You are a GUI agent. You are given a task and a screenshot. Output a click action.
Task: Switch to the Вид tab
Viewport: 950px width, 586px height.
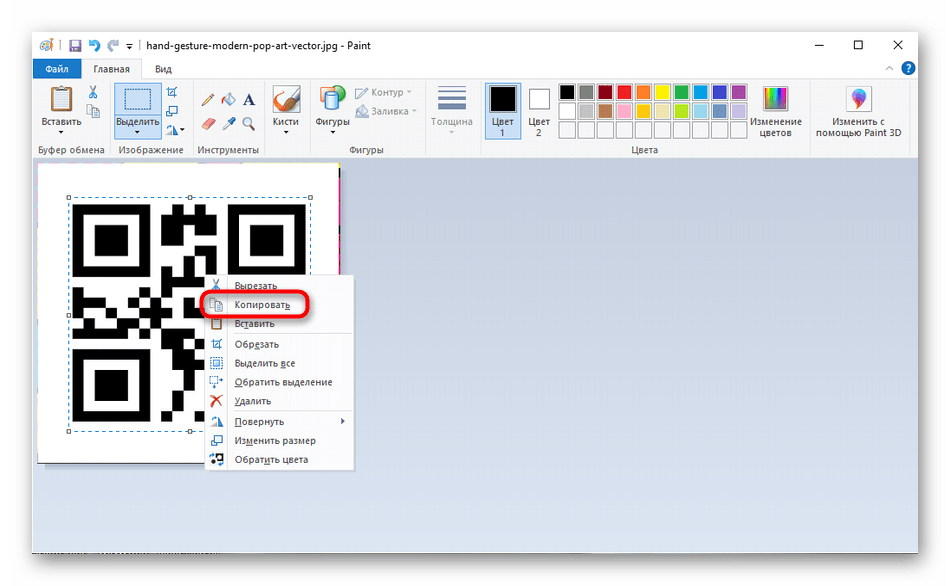[163, 69]
